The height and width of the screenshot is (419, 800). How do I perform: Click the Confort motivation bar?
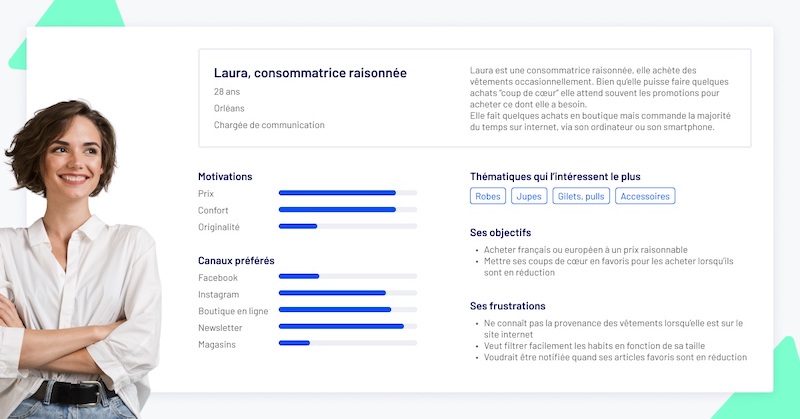[x=347, y=210]
